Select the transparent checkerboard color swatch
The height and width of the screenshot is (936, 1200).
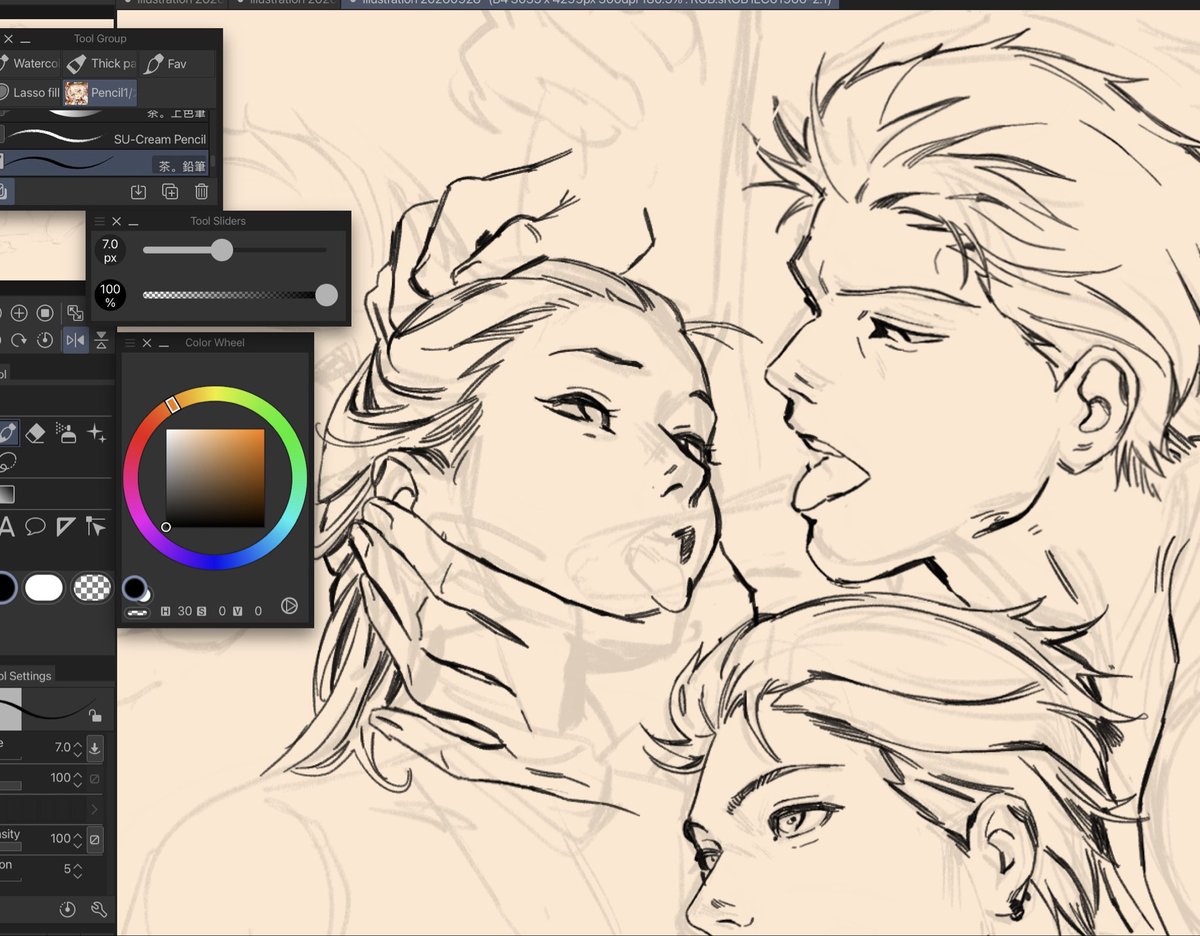click(93, 588)
